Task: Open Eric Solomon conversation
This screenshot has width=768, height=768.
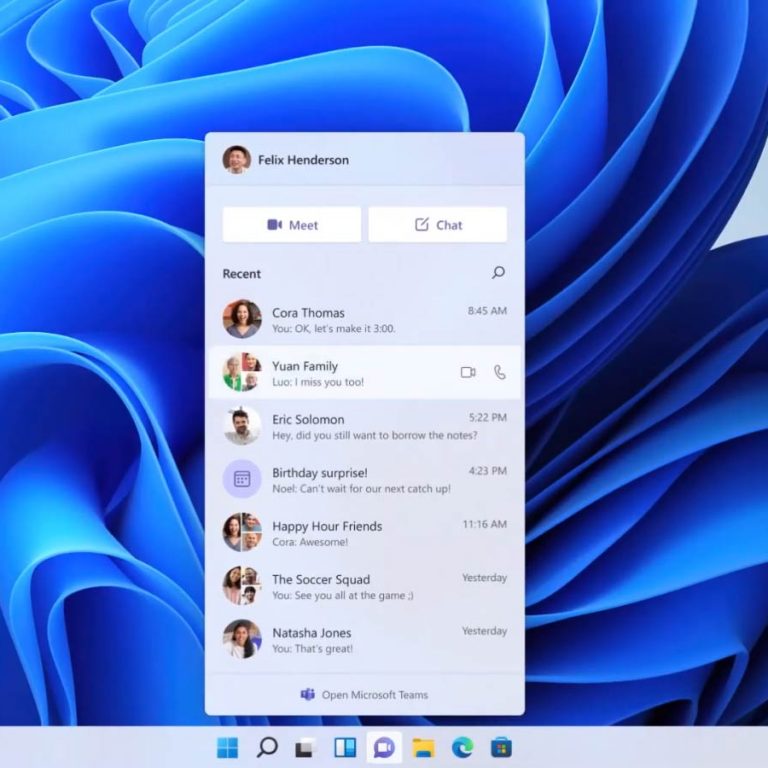Action: pyautogui.click(x=364, y=426)
